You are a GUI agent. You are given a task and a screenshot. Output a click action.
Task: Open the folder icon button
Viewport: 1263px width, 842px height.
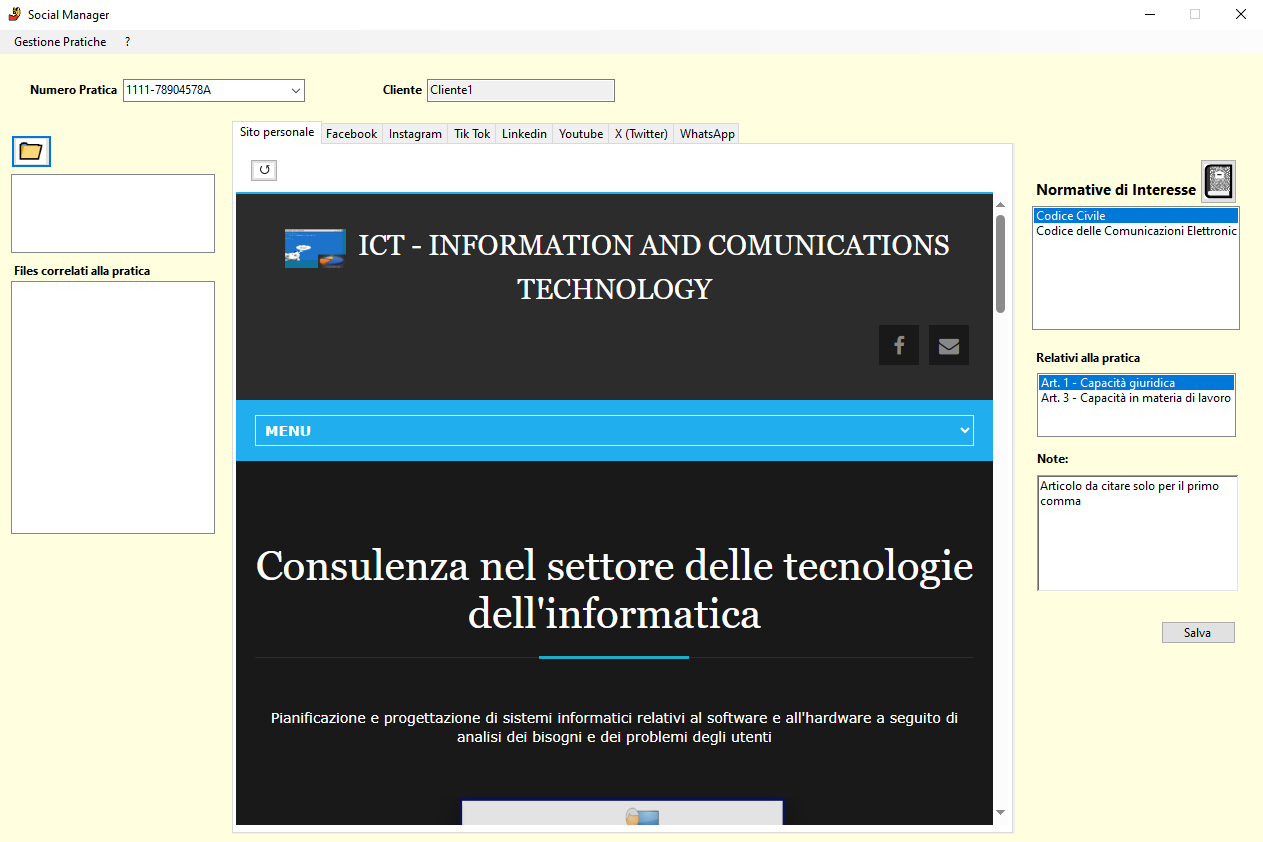[x=31, y=151]
